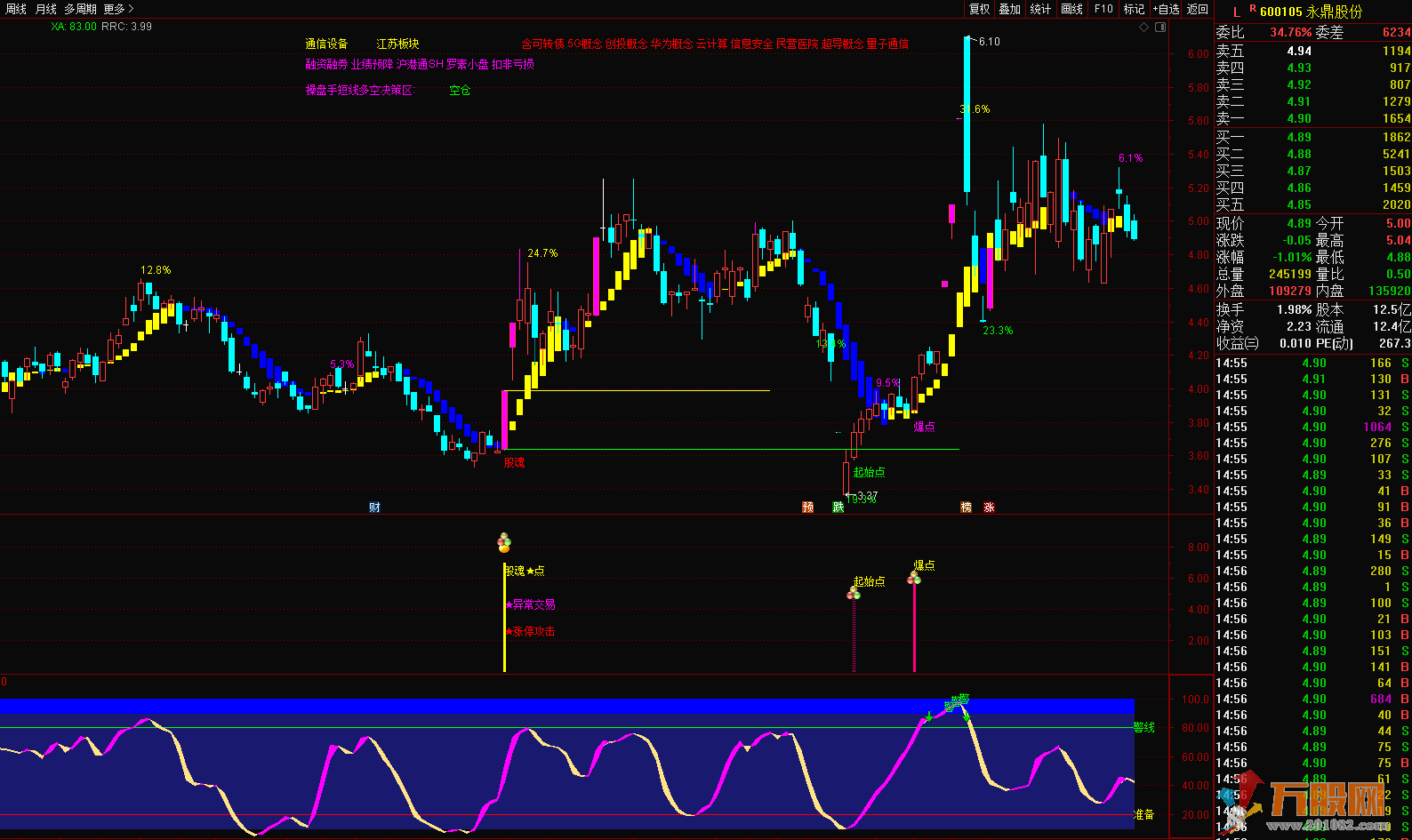Click the 收益(三) 0.010 field
Viewport: 1412px width, 840px height.
click(1264, 343)
